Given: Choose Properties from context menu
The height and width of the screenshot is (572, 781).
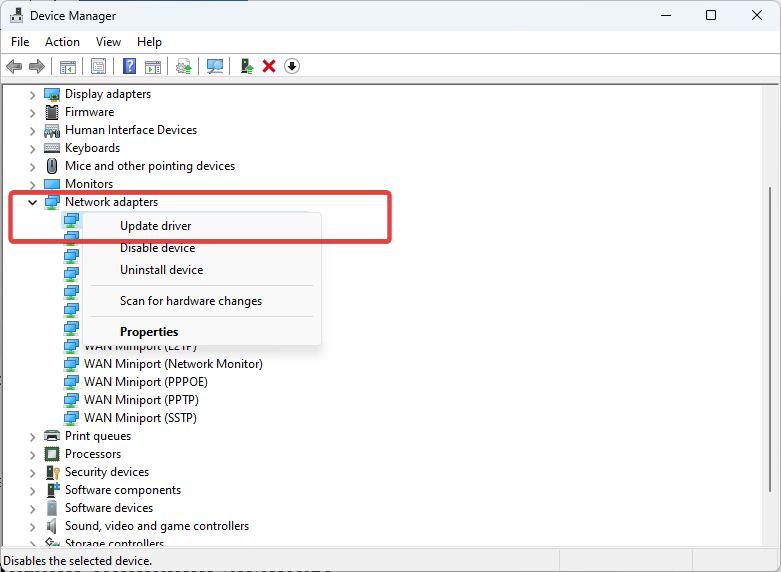Looking at the screenshot, I should 202,332.
